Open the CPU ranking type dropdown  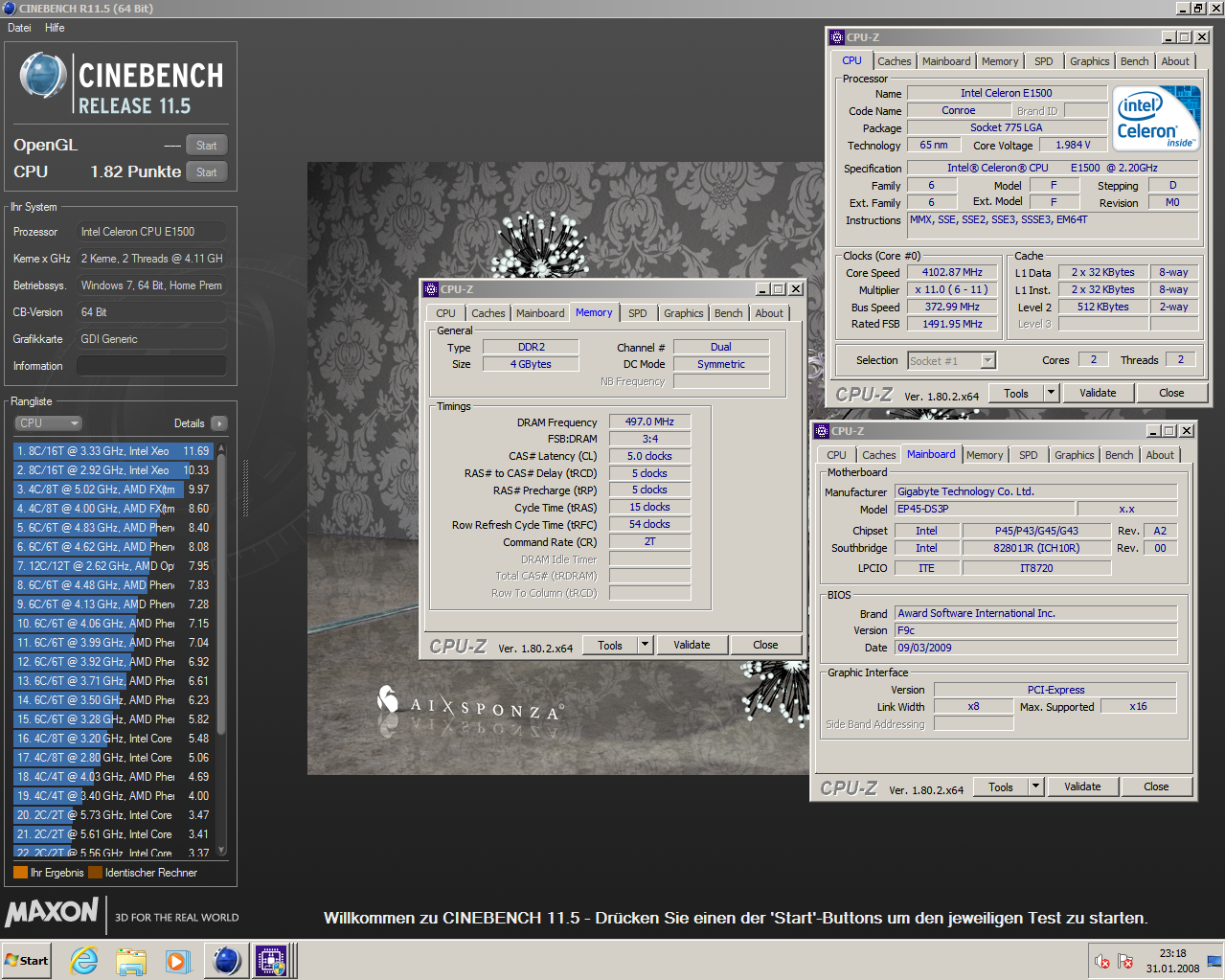click(48, 423)
